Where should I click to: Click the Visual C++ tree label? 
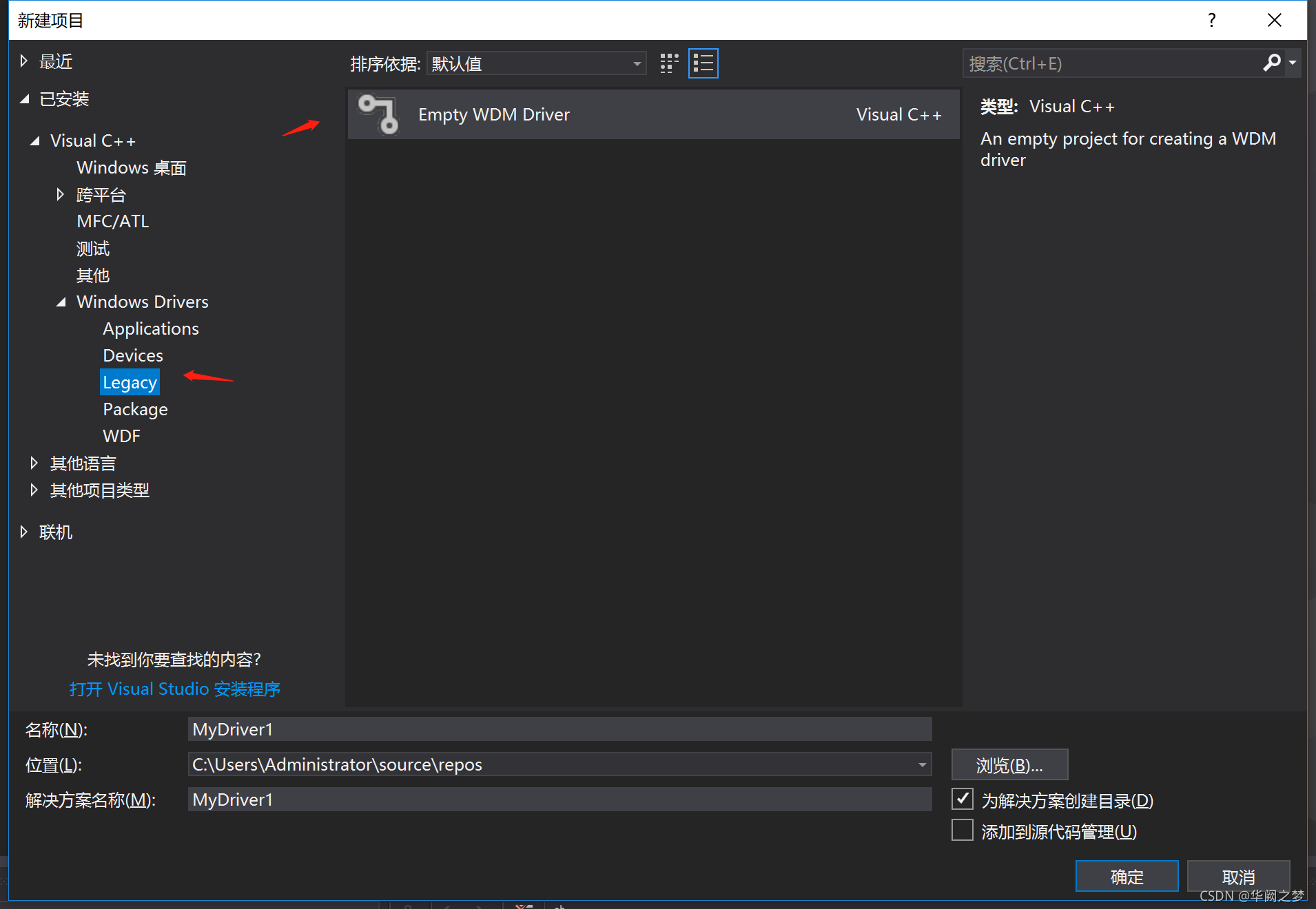(93, 140)
